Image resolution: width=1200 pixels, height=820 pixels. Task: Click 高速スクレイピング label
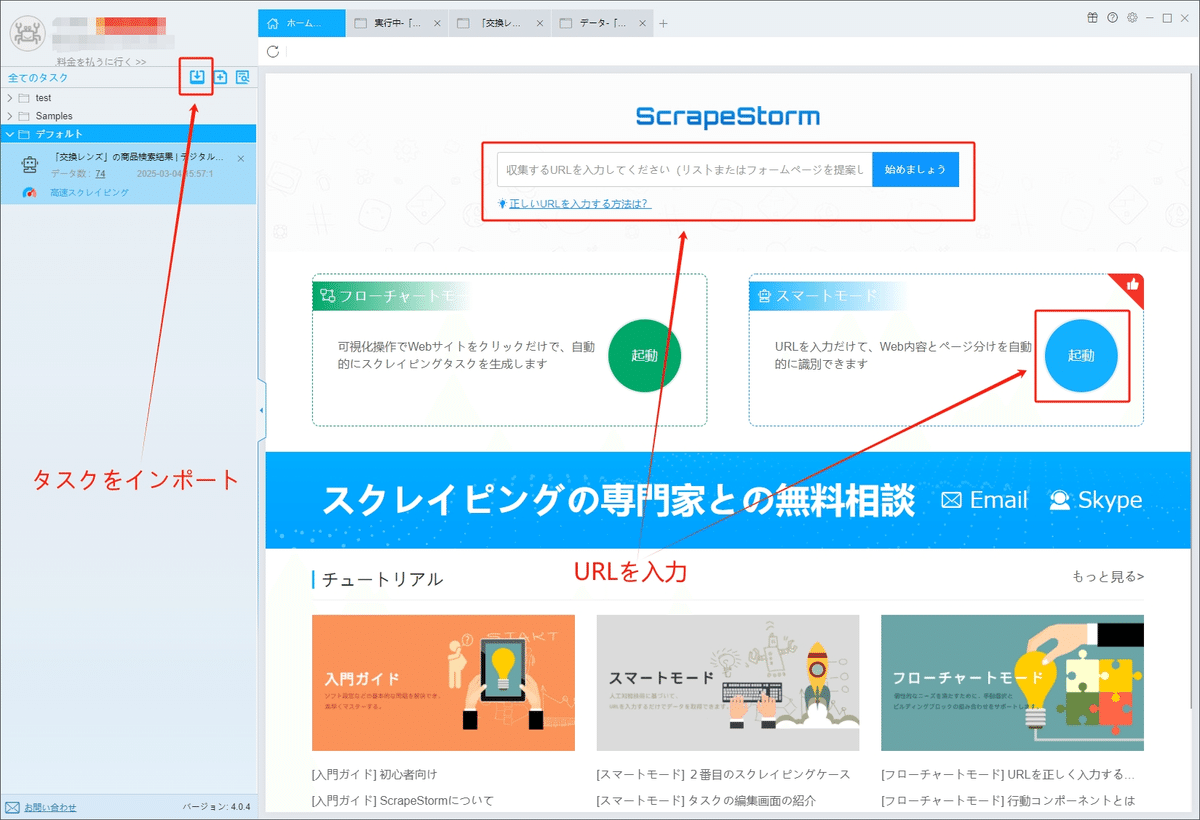click(89, 192)
